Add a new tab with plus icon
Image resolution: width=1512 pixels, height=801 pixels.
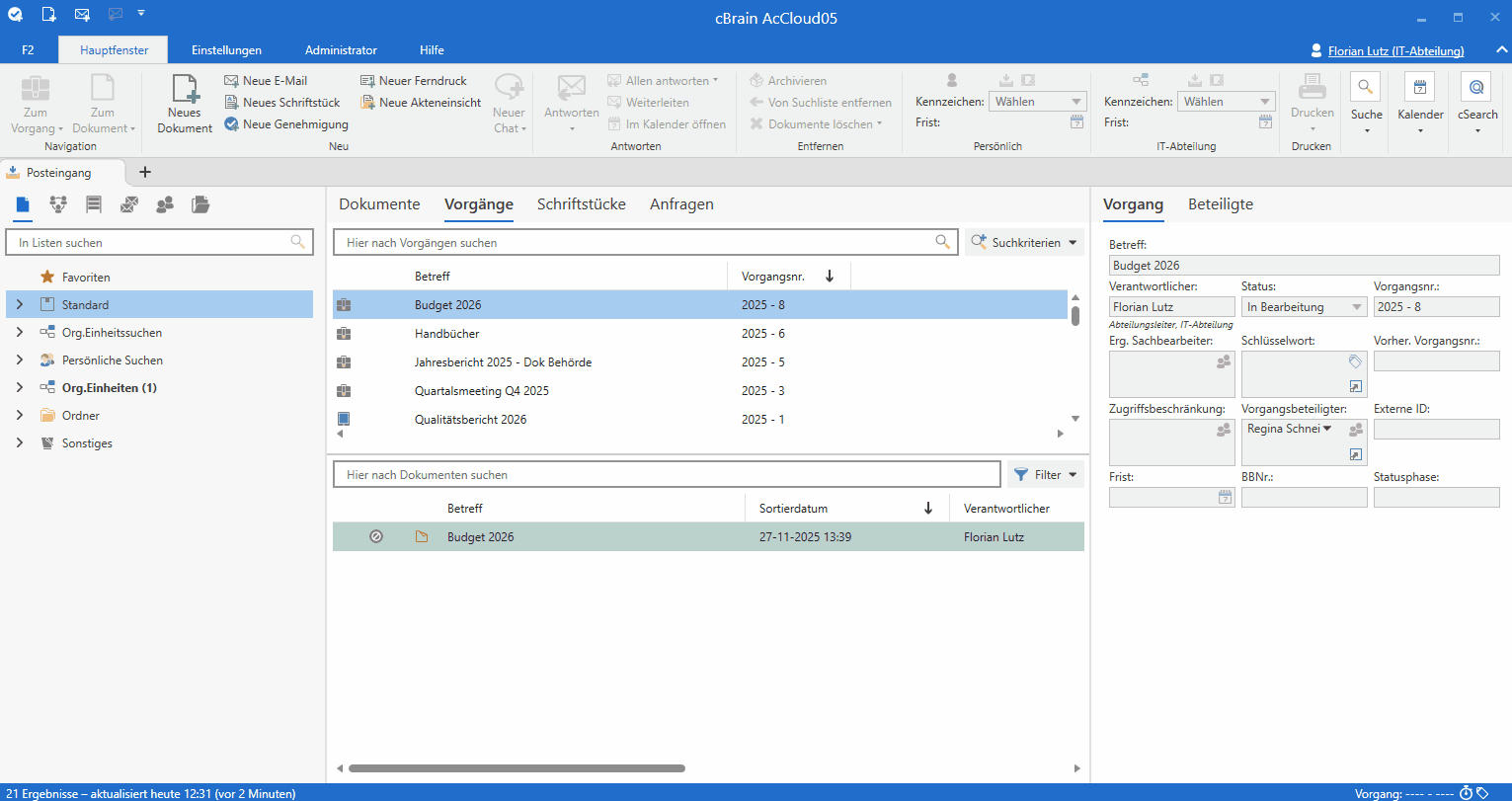(145, 172)
